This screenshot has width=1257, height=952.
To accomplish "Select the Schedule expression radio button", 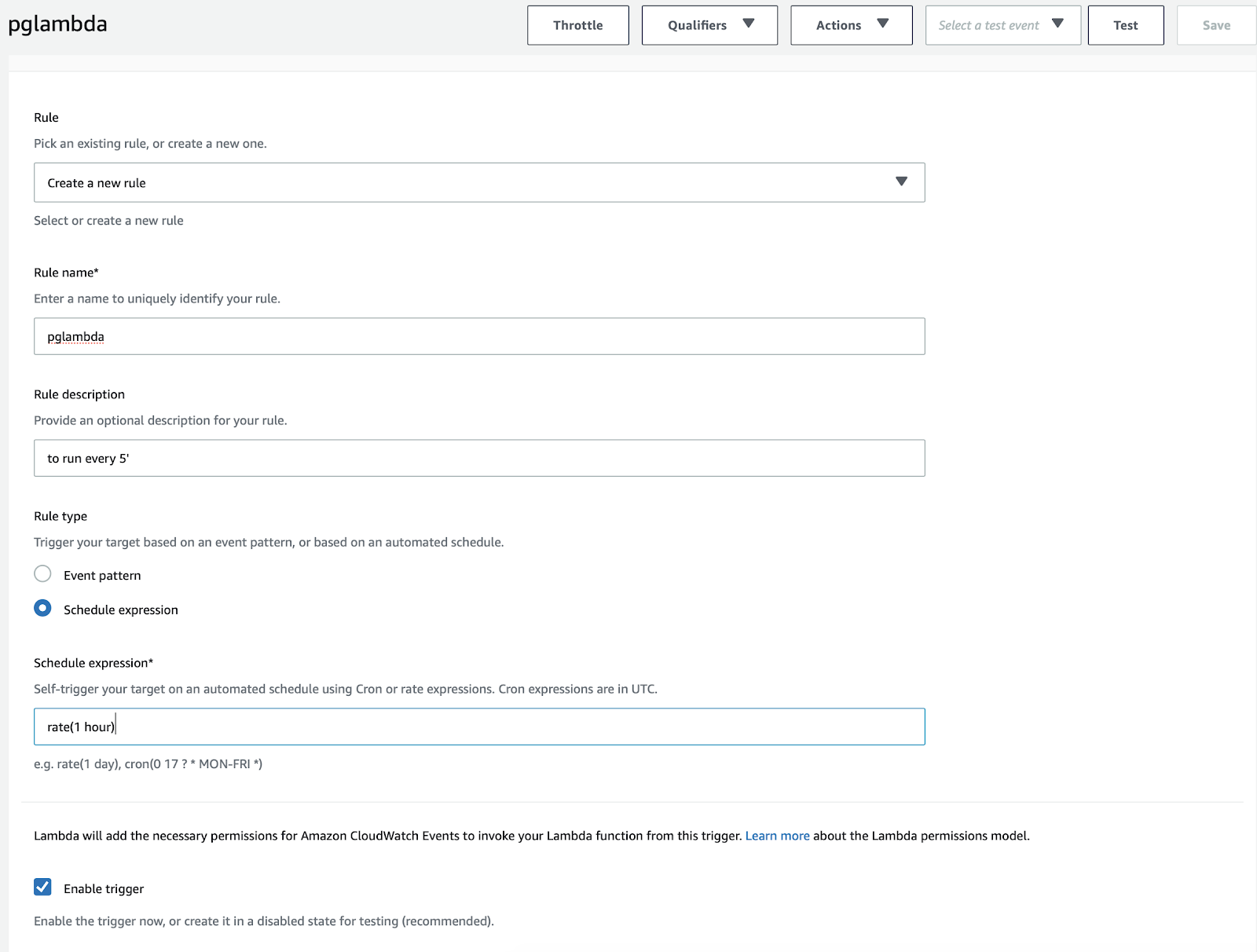I will click(42, 609).
